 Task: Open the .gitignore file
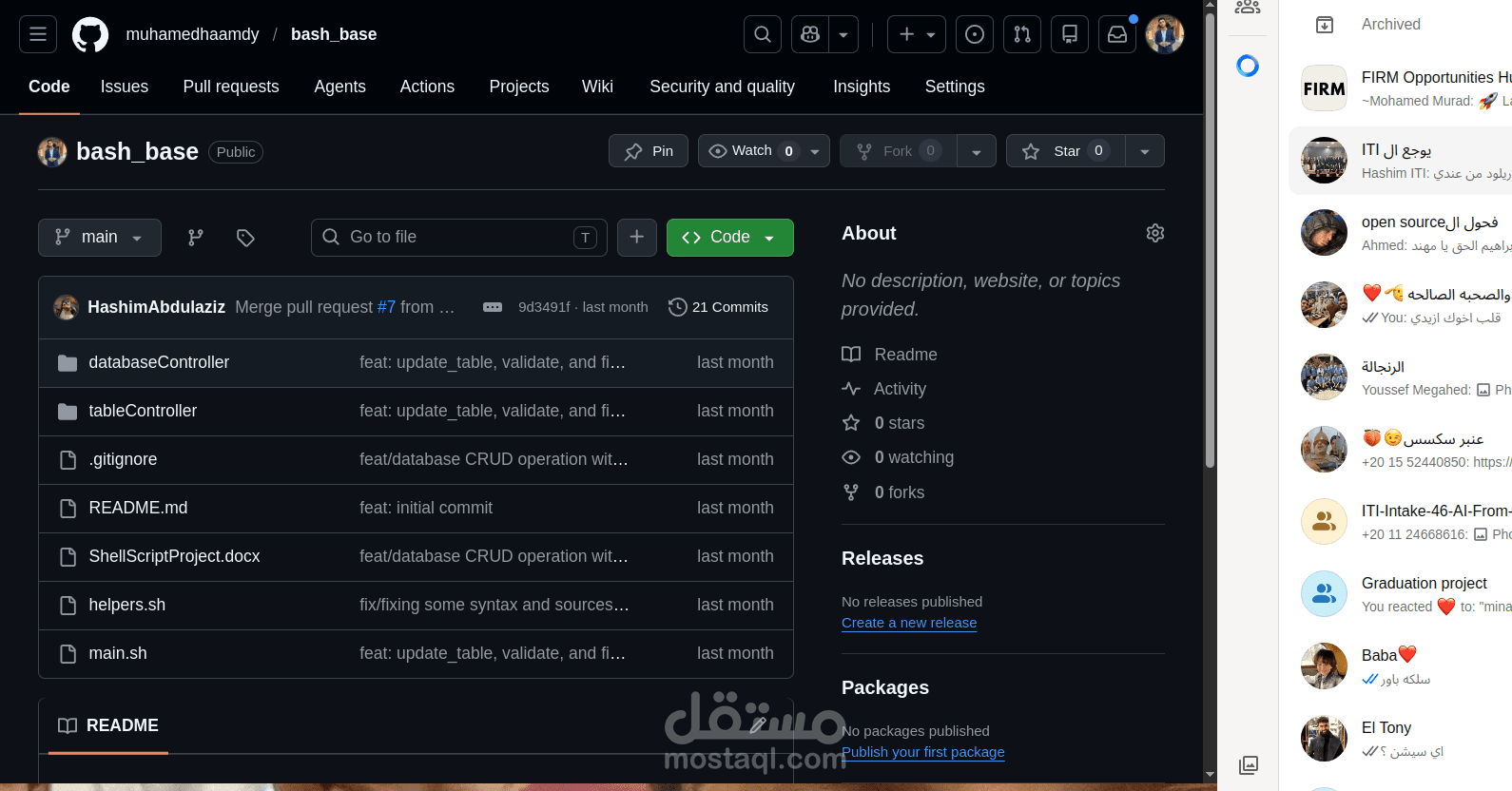124,459
